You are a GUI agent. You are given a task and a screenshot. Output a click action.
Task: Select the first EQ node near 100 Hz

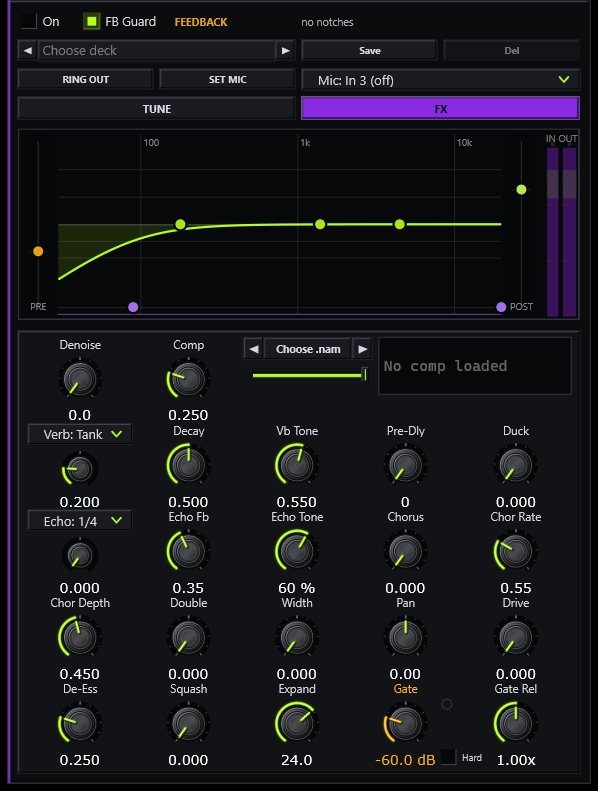coord(180,224)
